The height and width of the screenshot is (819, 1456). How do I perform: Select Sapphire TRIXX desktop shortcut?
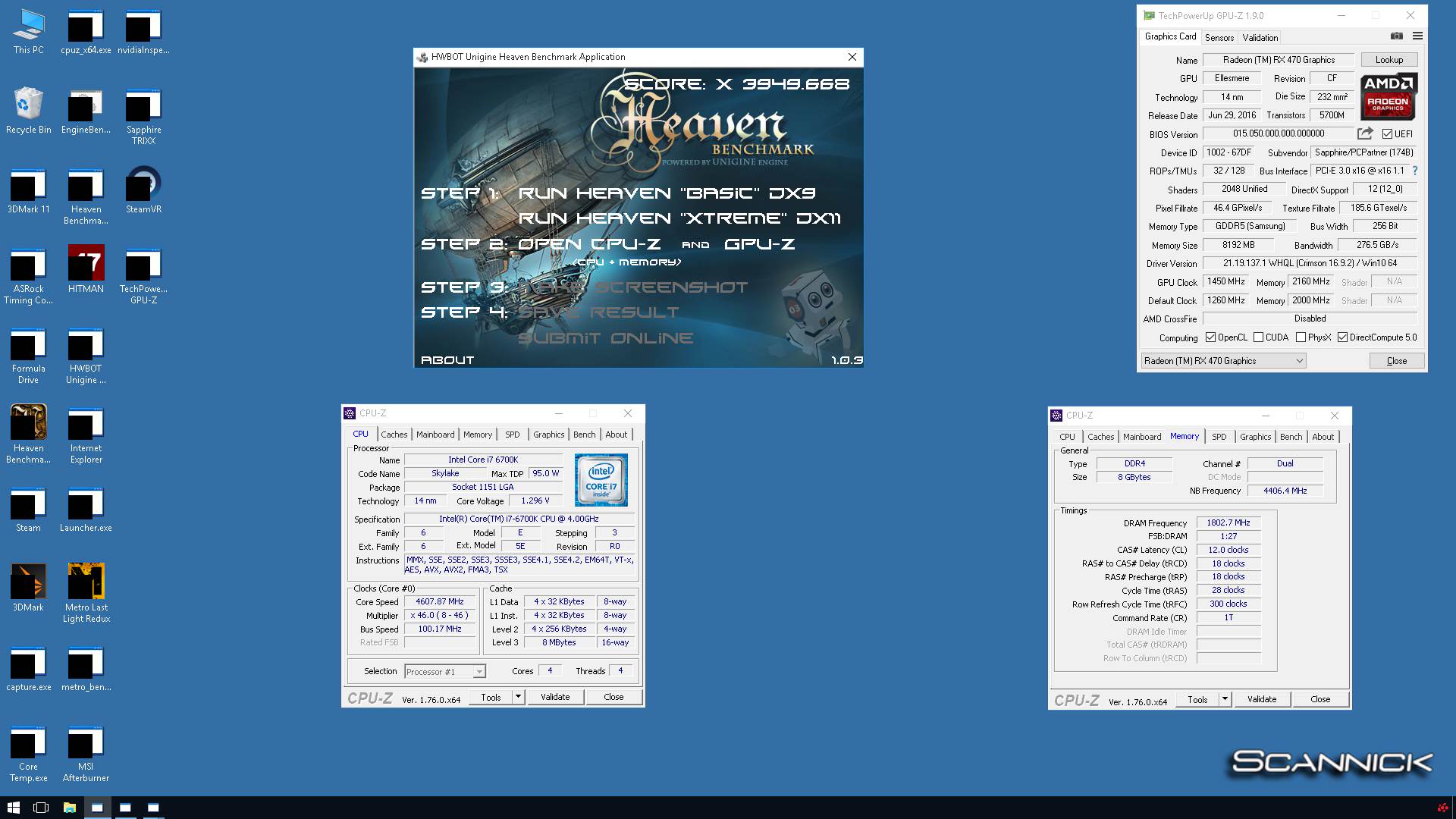click(x=143, y=118)
